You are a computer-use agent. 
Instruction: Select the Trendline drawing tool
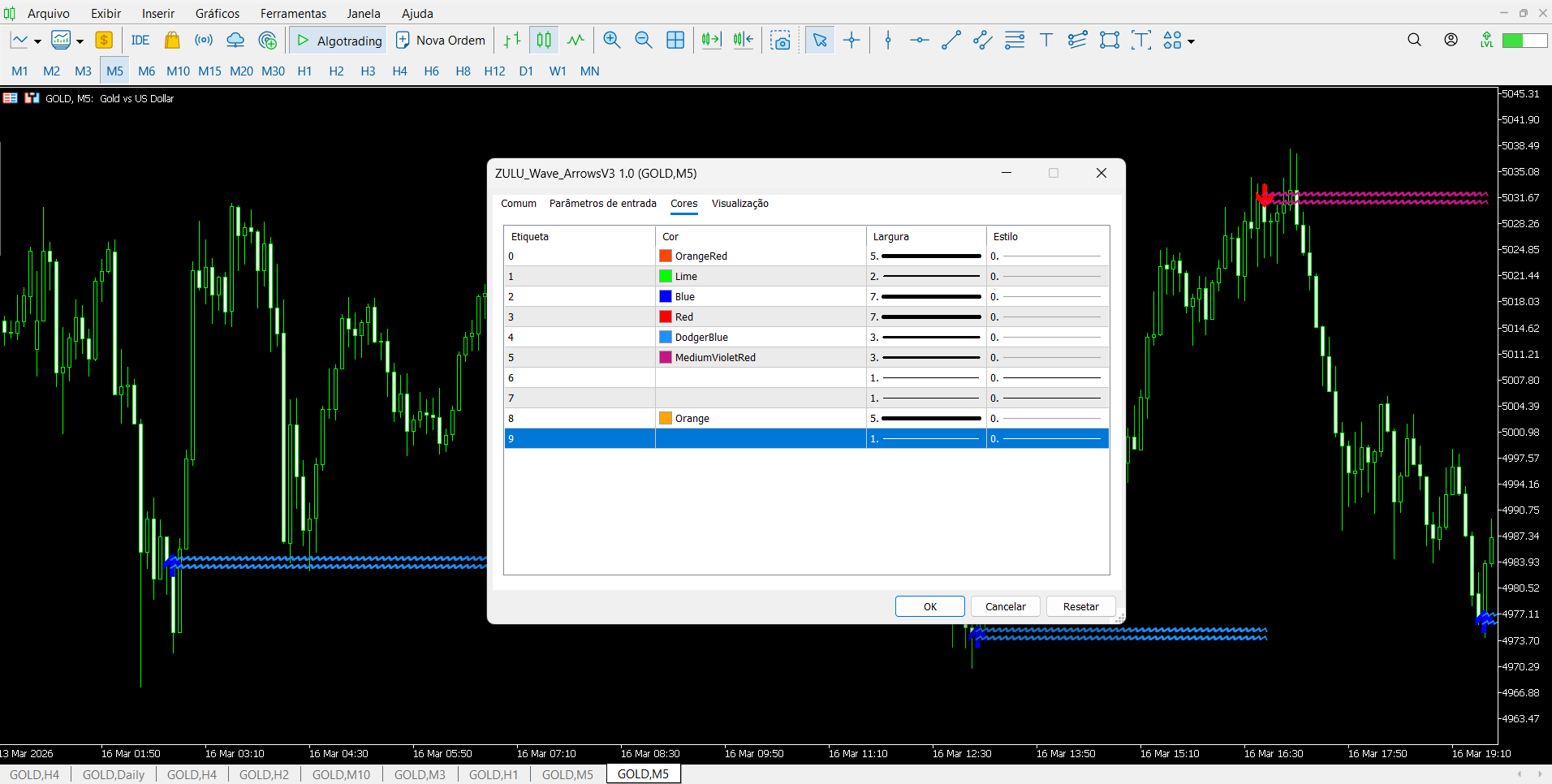point(951,40)
